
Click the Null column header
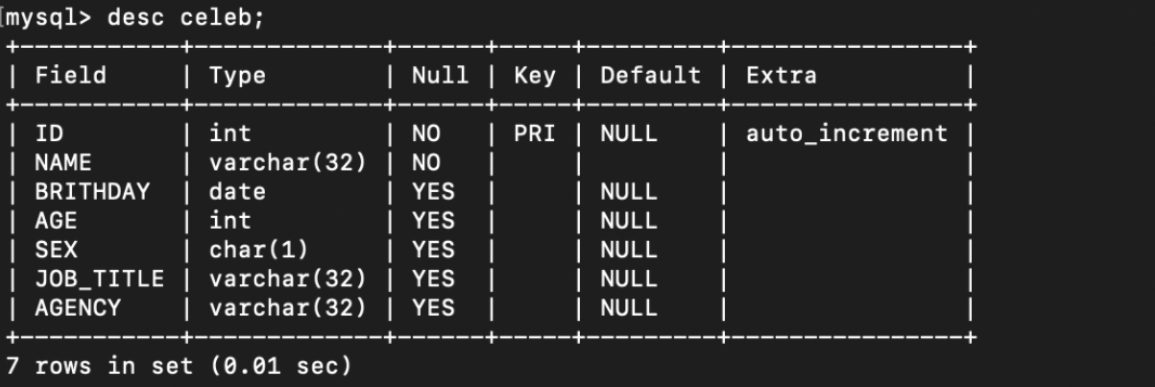click(440, 75)
